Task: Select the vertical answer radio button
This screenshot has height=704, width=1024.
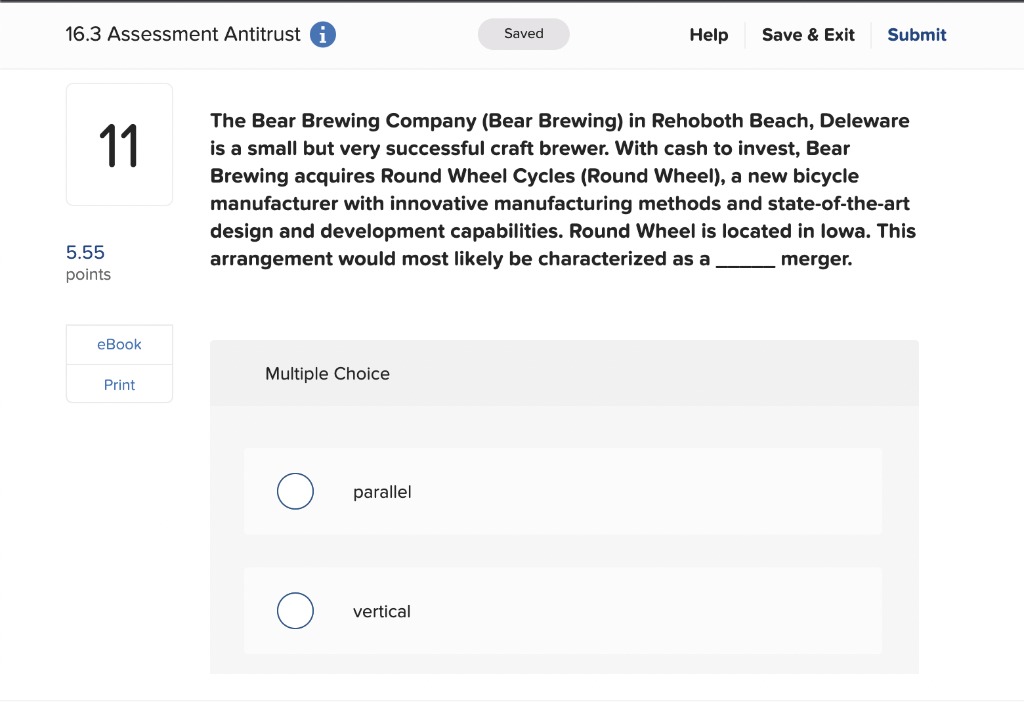Action: [x=295, y=611]
